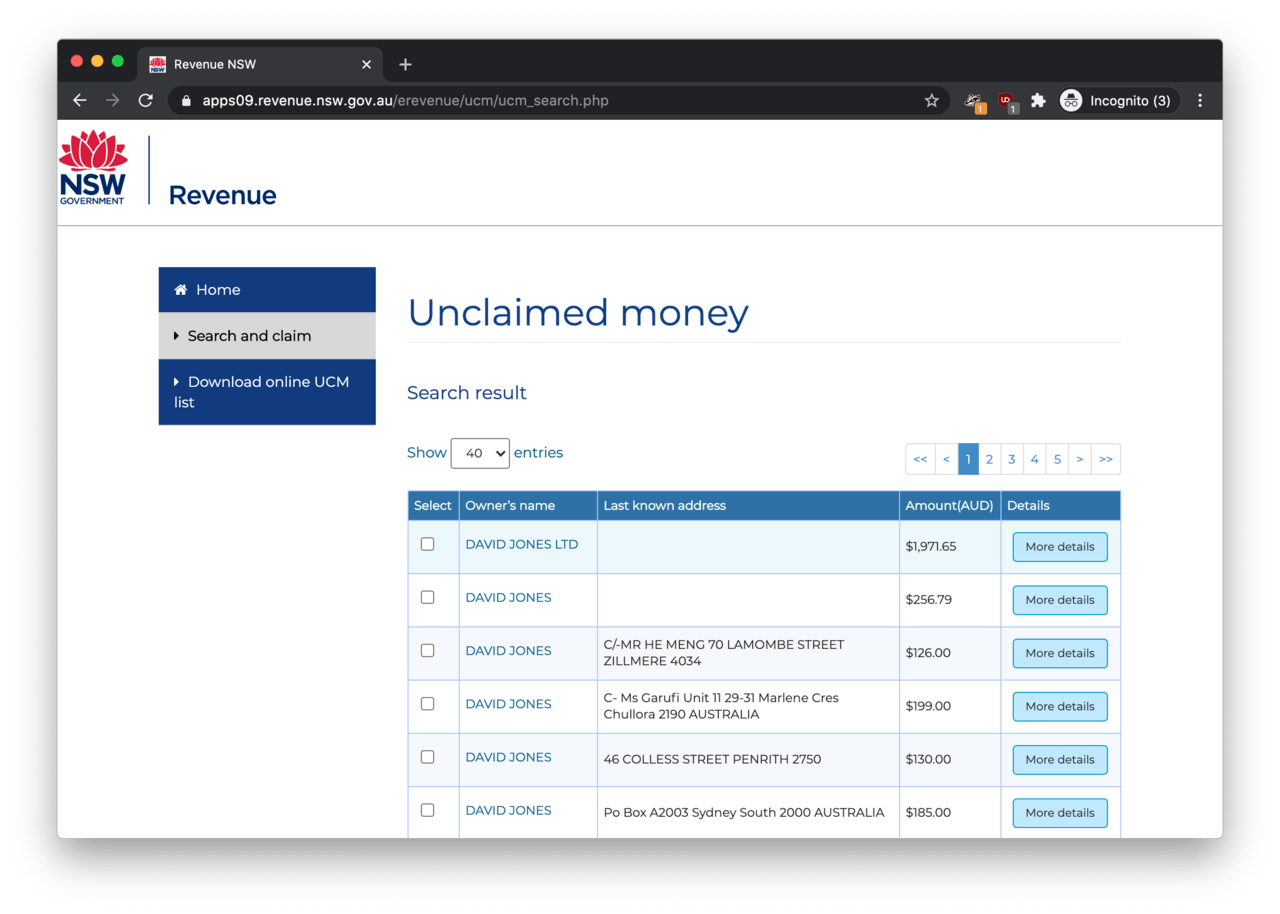Open the Chrome three-dot menu
The image size is (1280, 914).
point(1200,100)
